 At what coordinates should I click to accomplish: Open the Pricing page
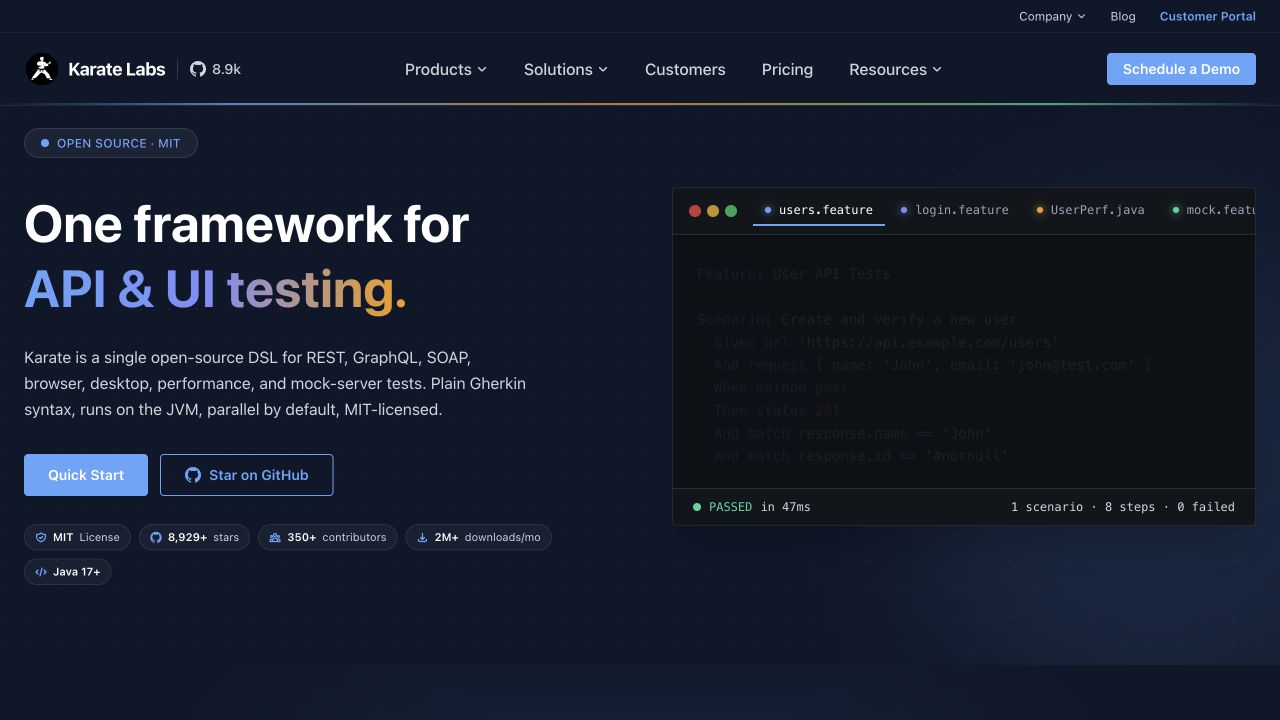787,69
